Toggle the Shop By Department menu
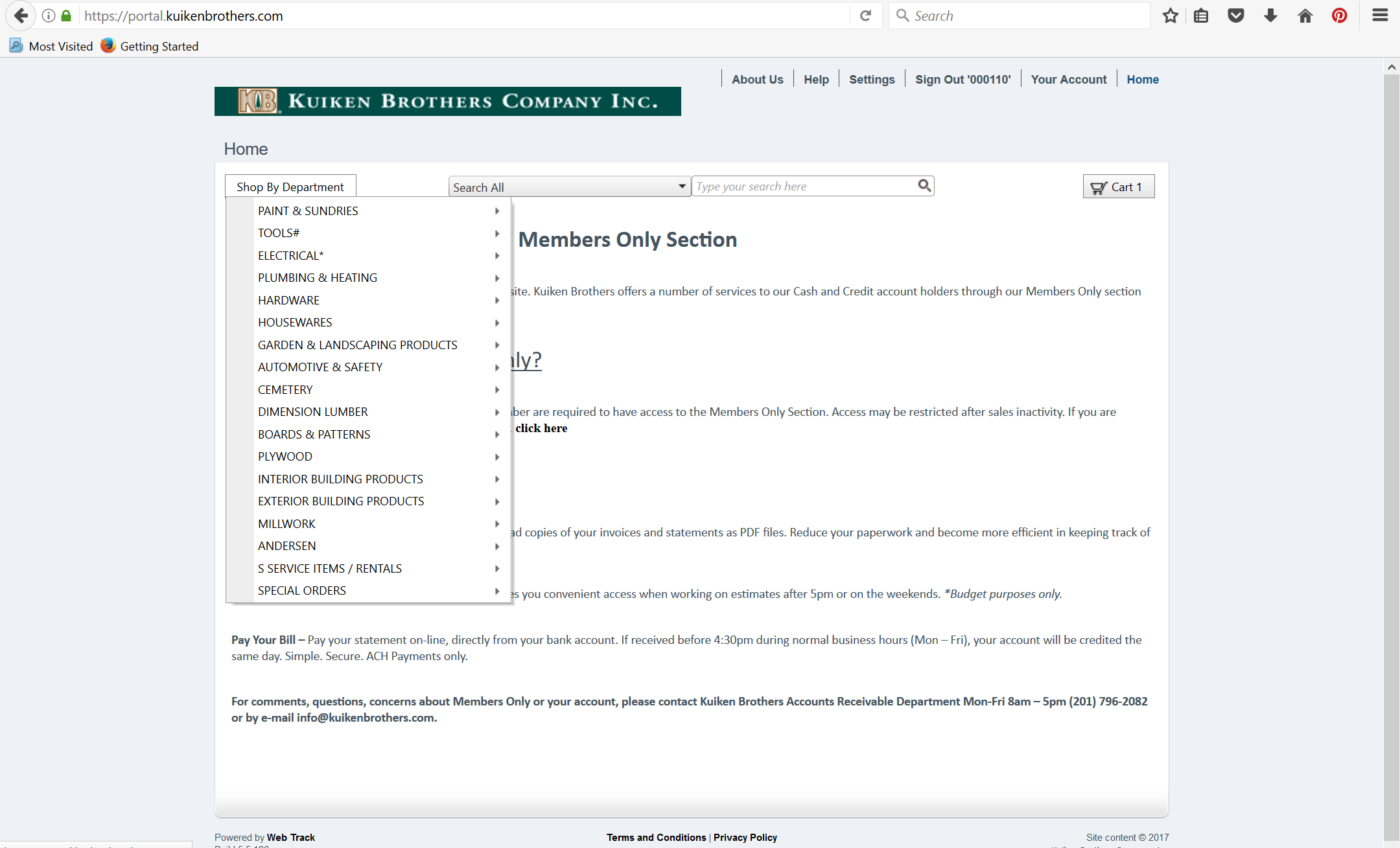Viewport: 1400px width, 848px height. pos(290,187)
